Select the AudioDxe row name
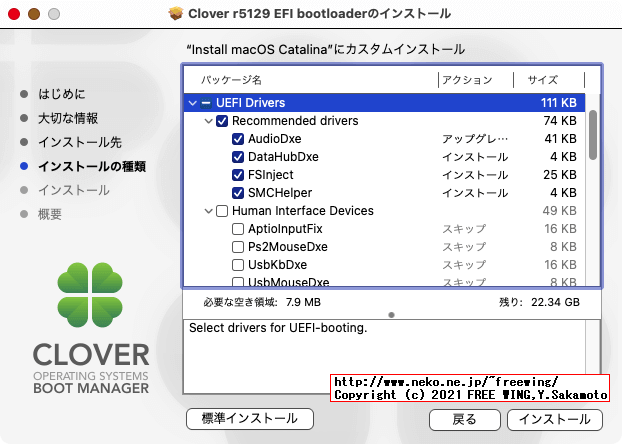This screenshot has width=622, height=444. pyautogui.click(x=275, y=139)
